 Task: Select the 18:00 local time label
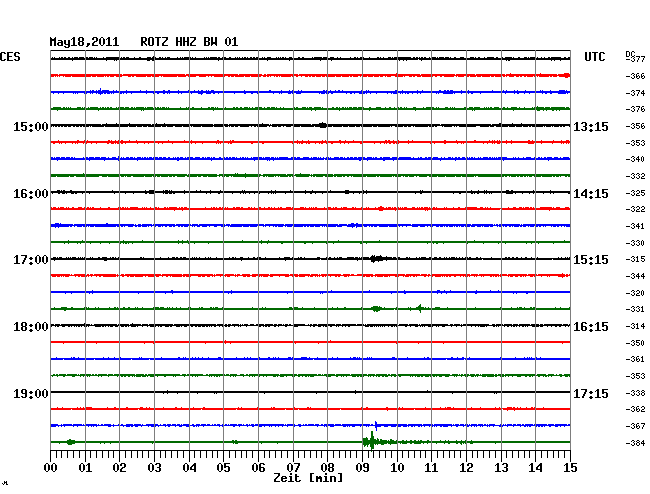pos(31,327)
